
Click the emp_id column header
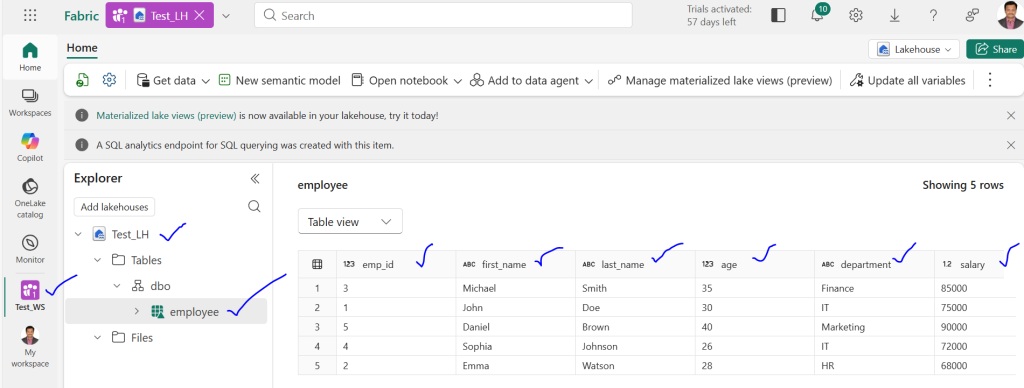(396, 265)
